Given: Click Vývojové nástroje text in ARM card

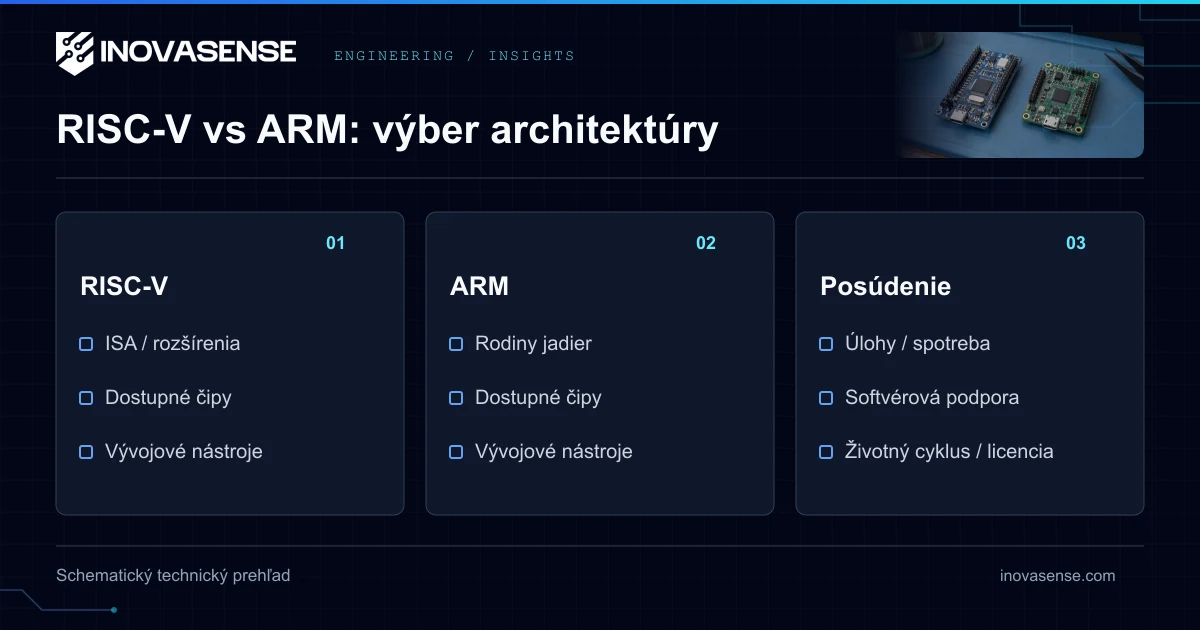Looking at the screenshot, I should [x=554, y=452].
